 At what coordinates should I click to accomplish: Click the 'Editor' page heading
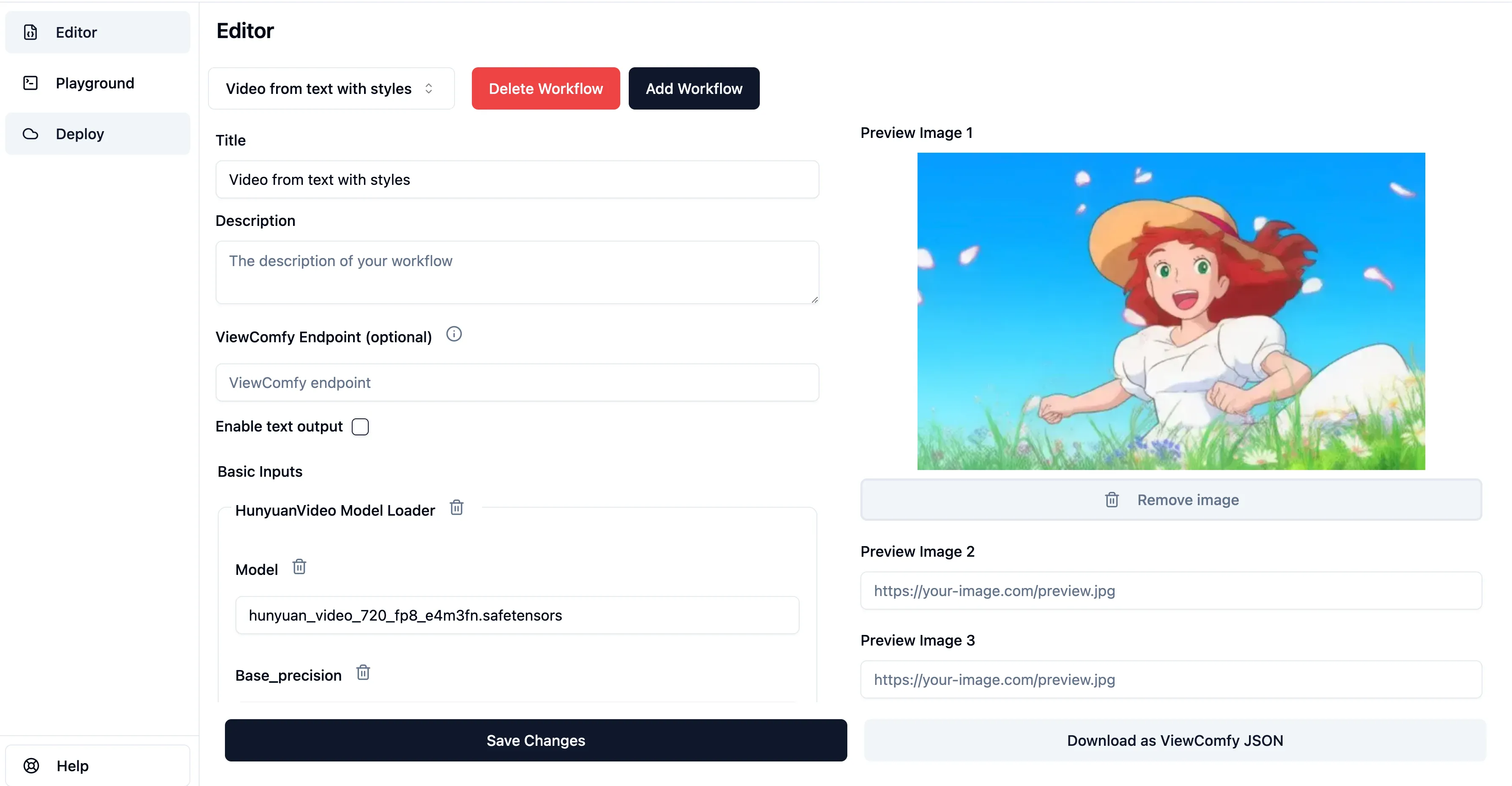[x=245, y=30]
